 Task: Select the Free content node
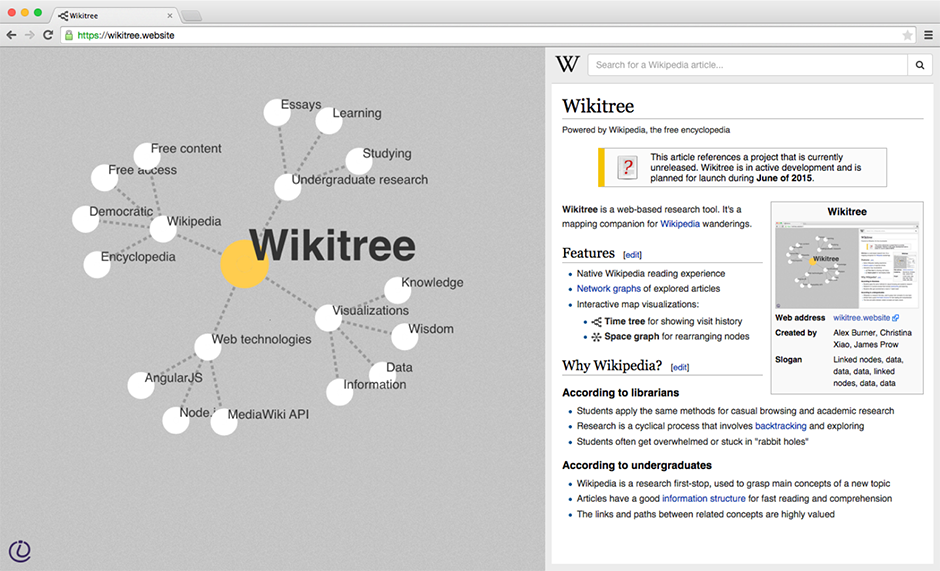(x=147, y=156)
